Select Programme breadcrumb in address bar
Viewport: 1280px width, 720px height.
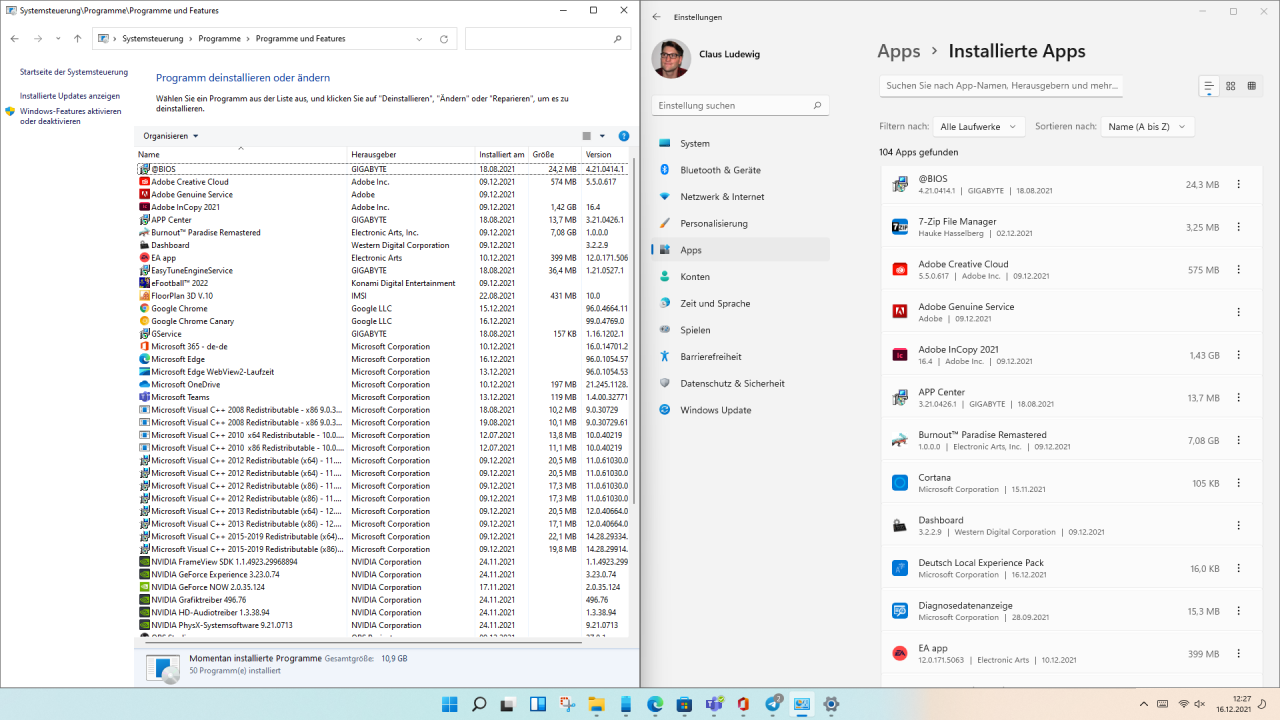point(219,39)
